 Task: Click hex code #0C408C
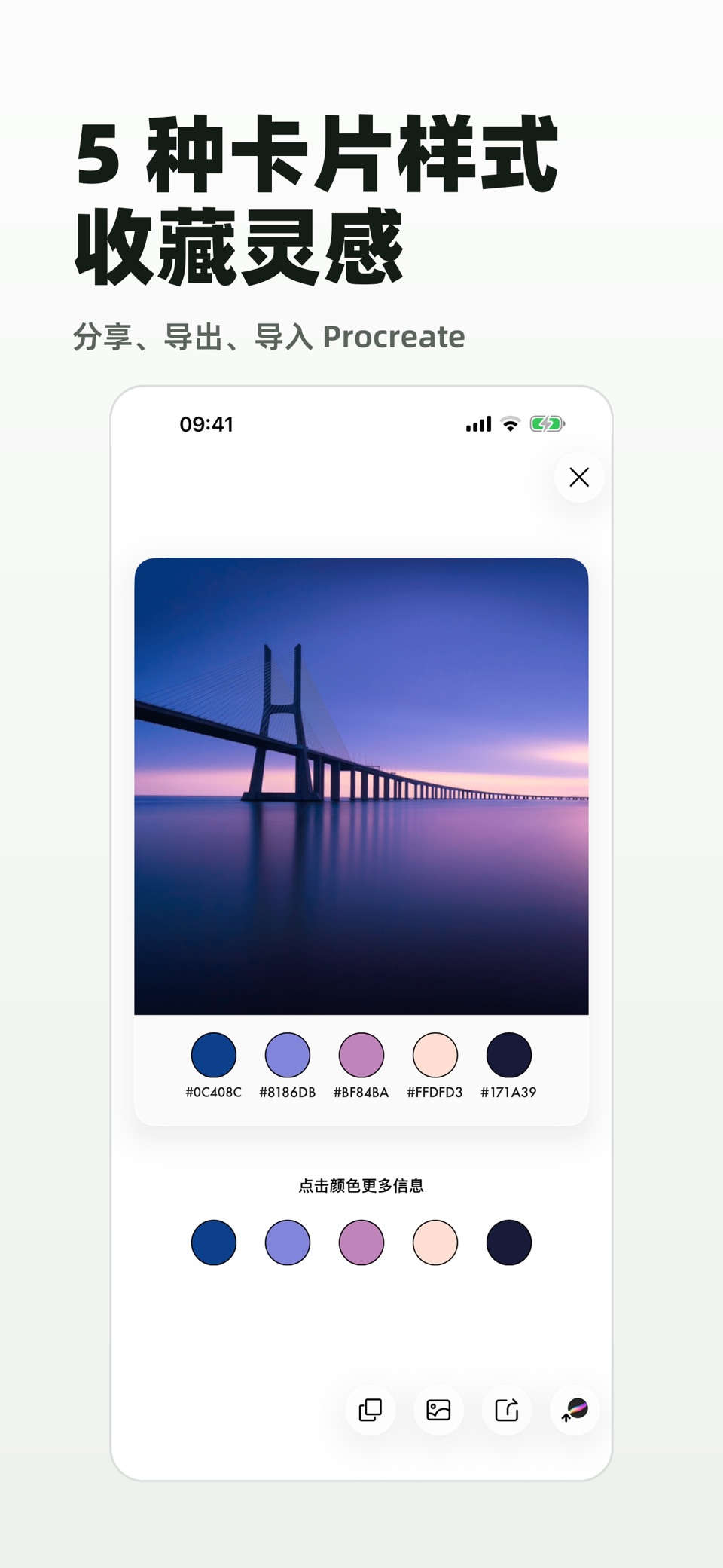coord(214,1092)
